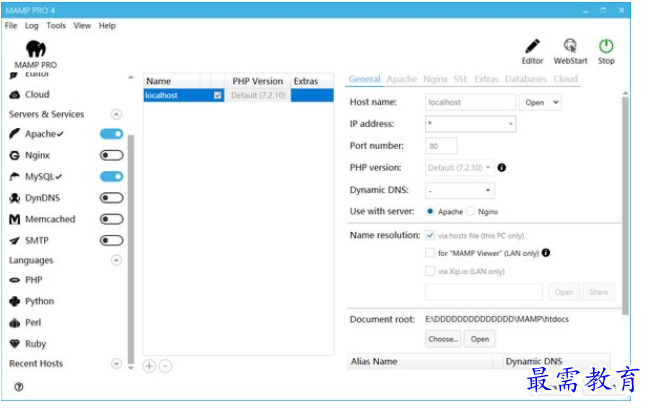The height and width of the screenshot is (411, 648).
Task: Click the help question mark icon
Action: (19, 387)
